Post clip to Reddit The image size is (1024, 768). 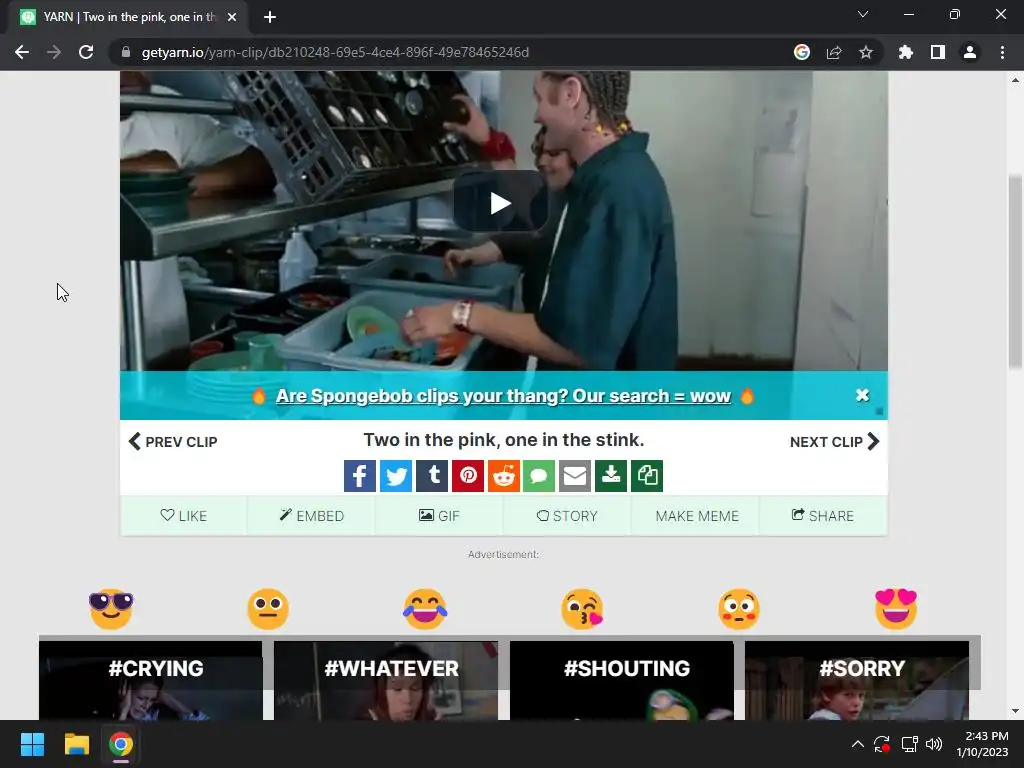tap(504, 476)
